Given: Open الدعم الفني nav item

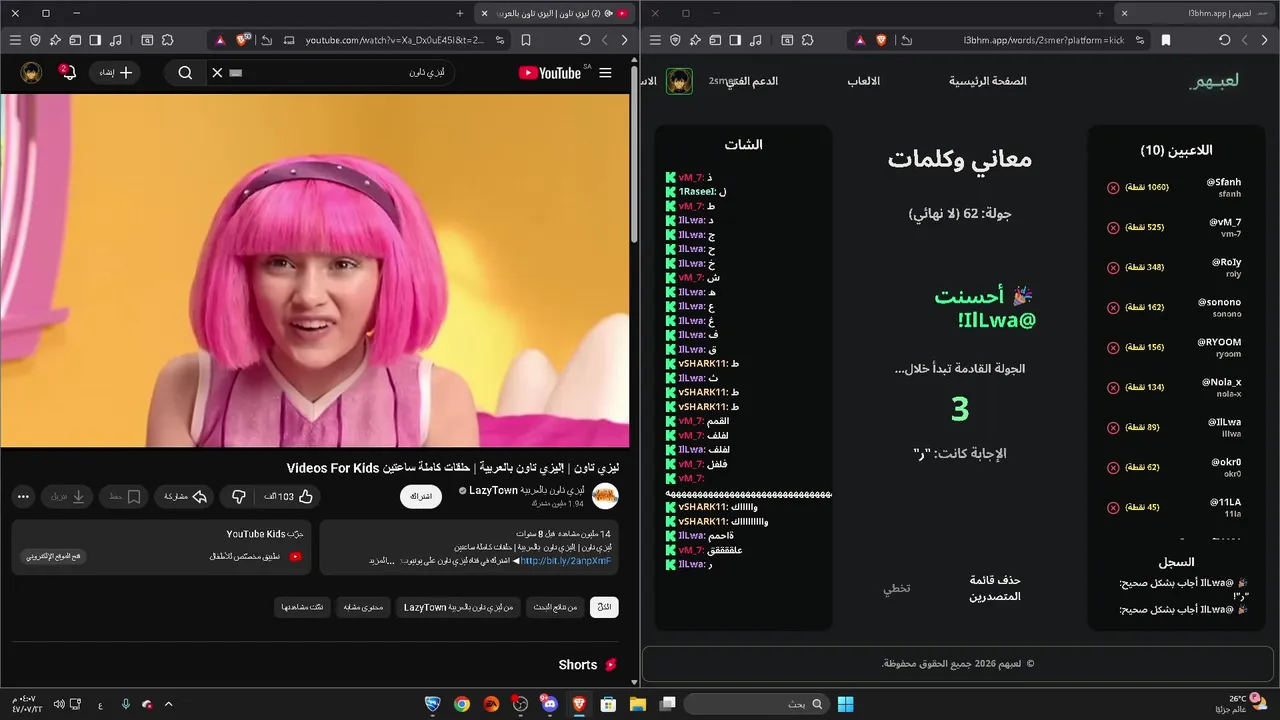Looking at the screenshot, I should point(752,81).
